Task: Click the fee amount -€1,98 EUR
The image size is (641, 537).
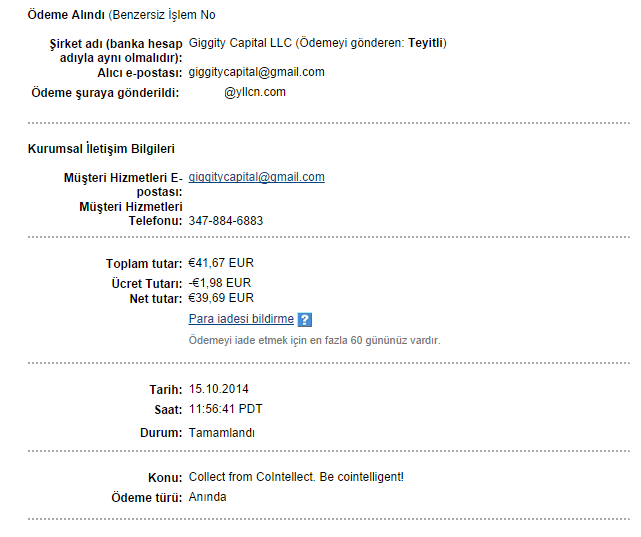Action: (220, 283)
